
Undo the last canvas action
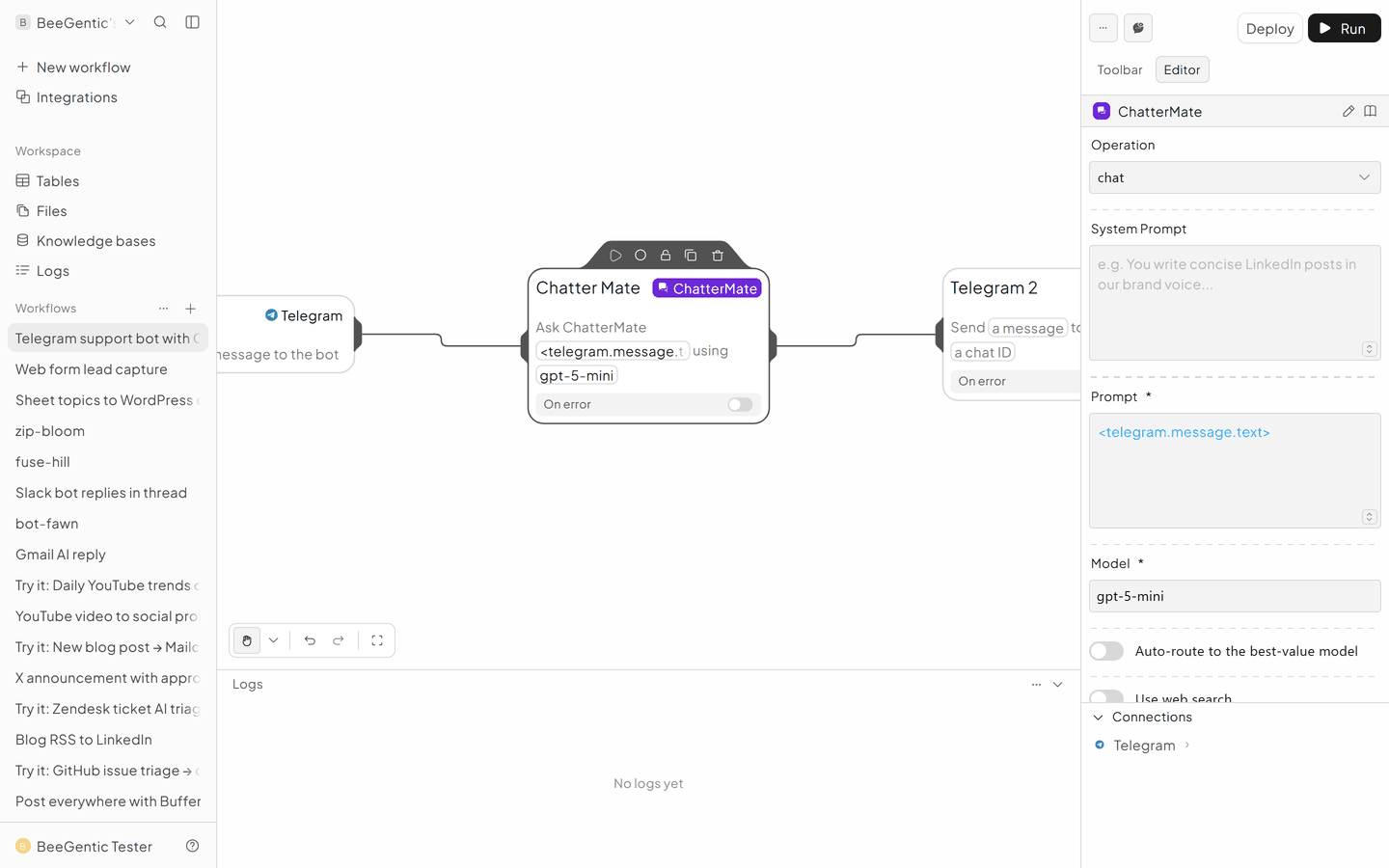click(x=310, y=640)
